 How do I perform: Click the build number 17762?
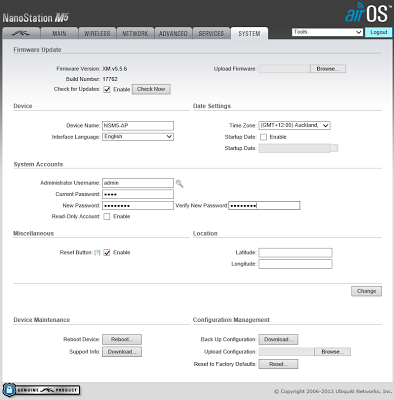tap(110, 79)
